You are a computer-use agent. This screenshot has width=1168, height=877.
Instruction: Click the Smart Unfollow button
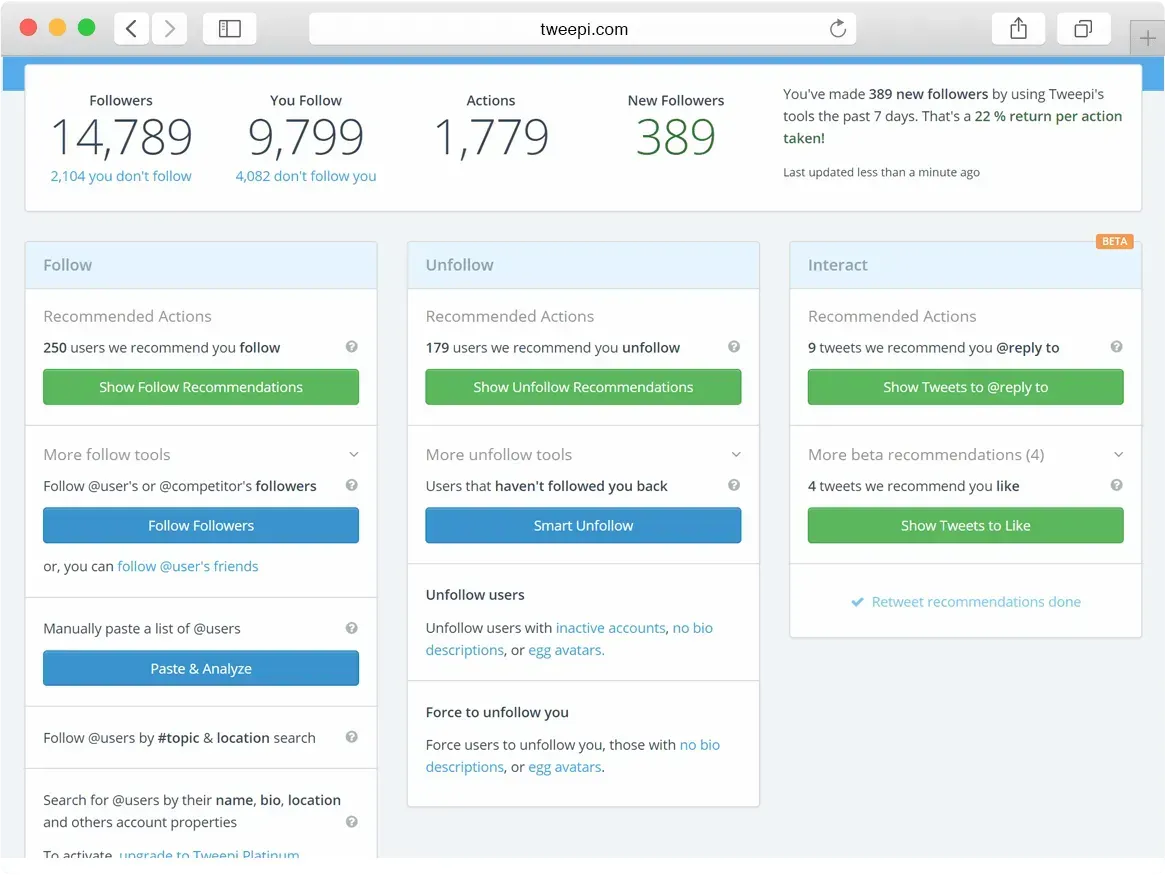pos(583,526)
